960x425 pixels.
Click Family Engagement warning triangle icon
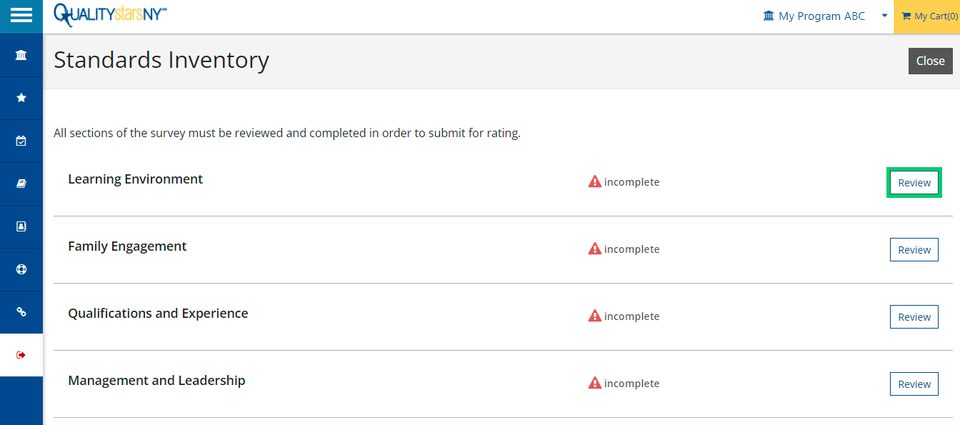coord(594,249)
